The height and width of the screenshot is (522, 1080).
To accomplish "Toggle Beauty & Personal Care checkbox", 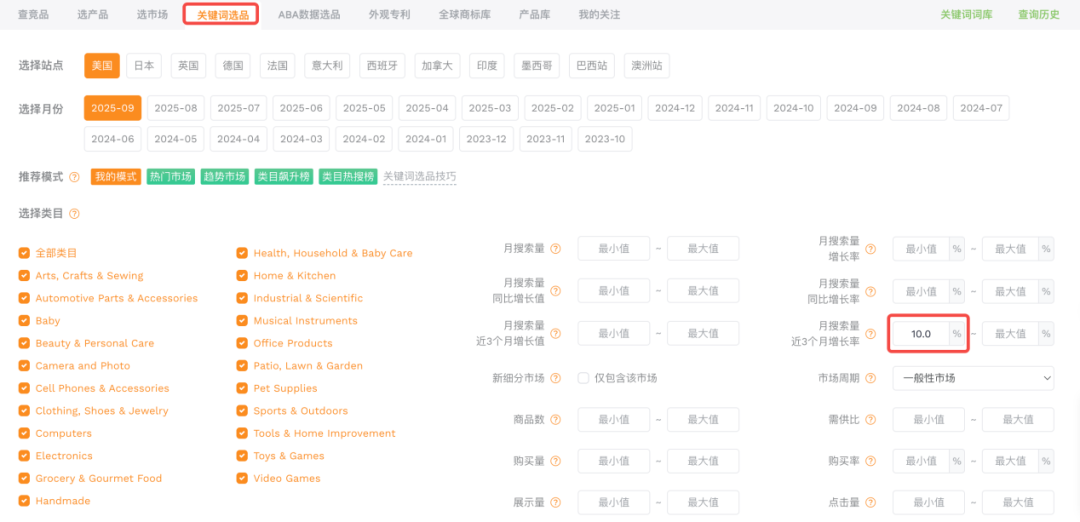I will [24, 343].
